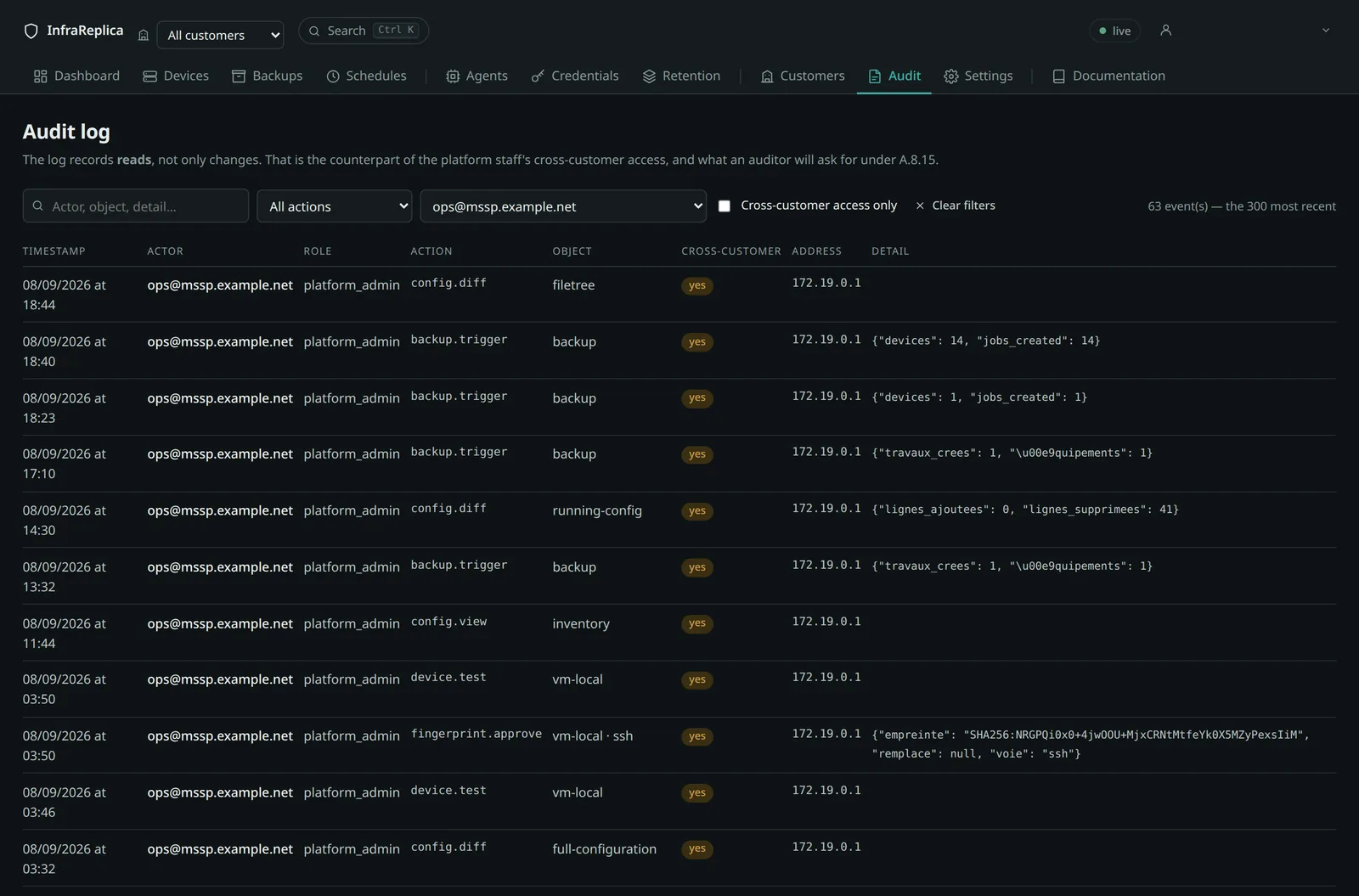Click the InfraReplica shield logo icon
Viewport: 1359px width, 896px height.
[31, 31]
